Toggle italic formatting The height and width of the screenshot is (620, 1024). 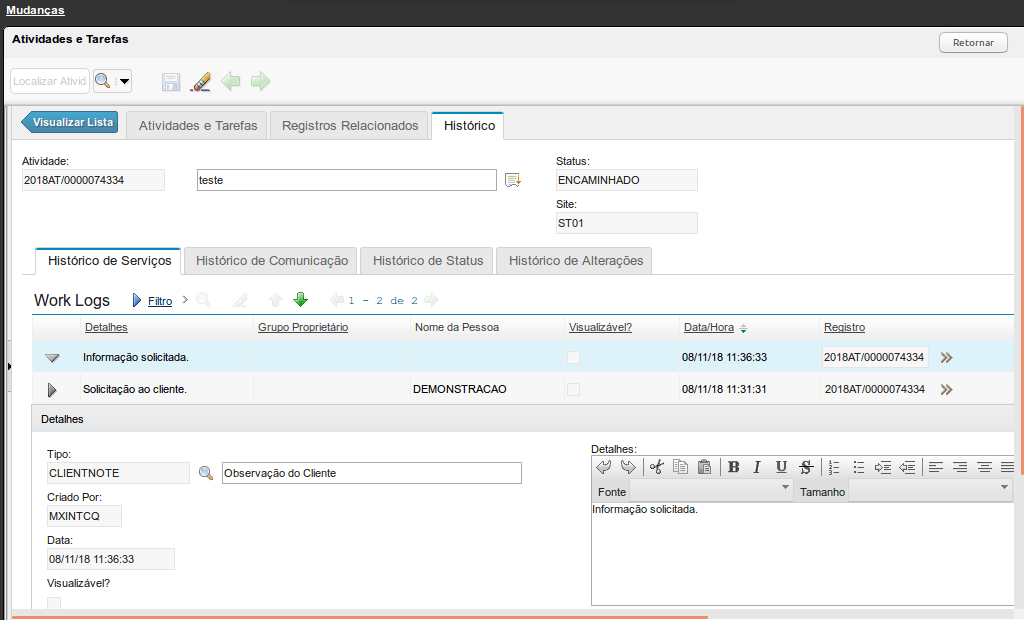tap(757, 467)
